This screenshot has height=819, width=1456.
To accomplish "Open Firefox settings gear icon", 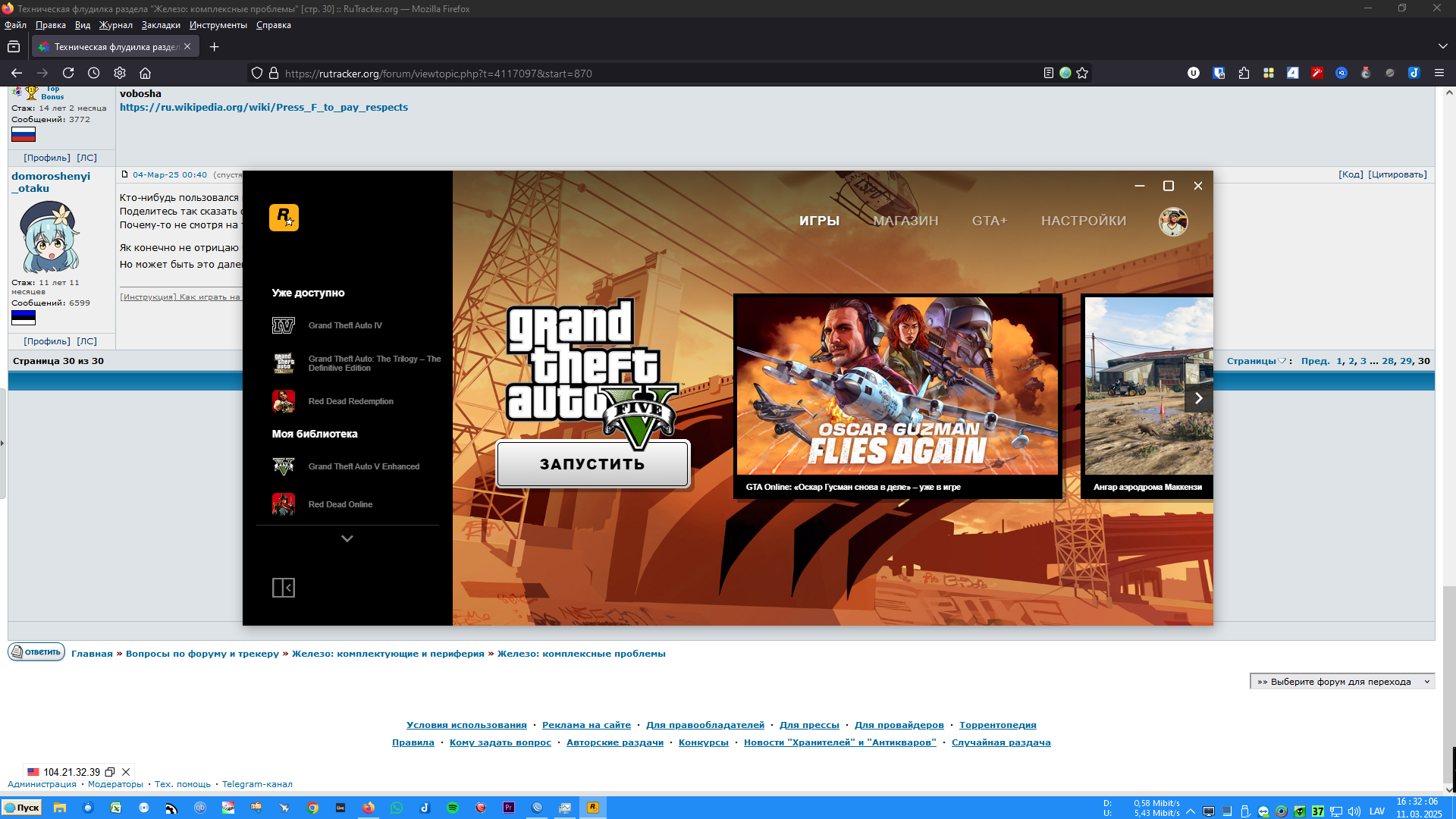I will click(x=120, y=73).
